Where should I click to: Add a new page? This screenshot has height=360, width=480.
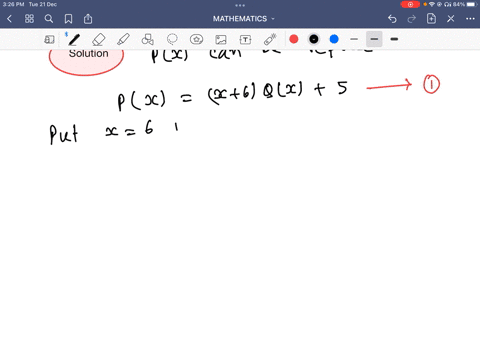pos(431,19)
